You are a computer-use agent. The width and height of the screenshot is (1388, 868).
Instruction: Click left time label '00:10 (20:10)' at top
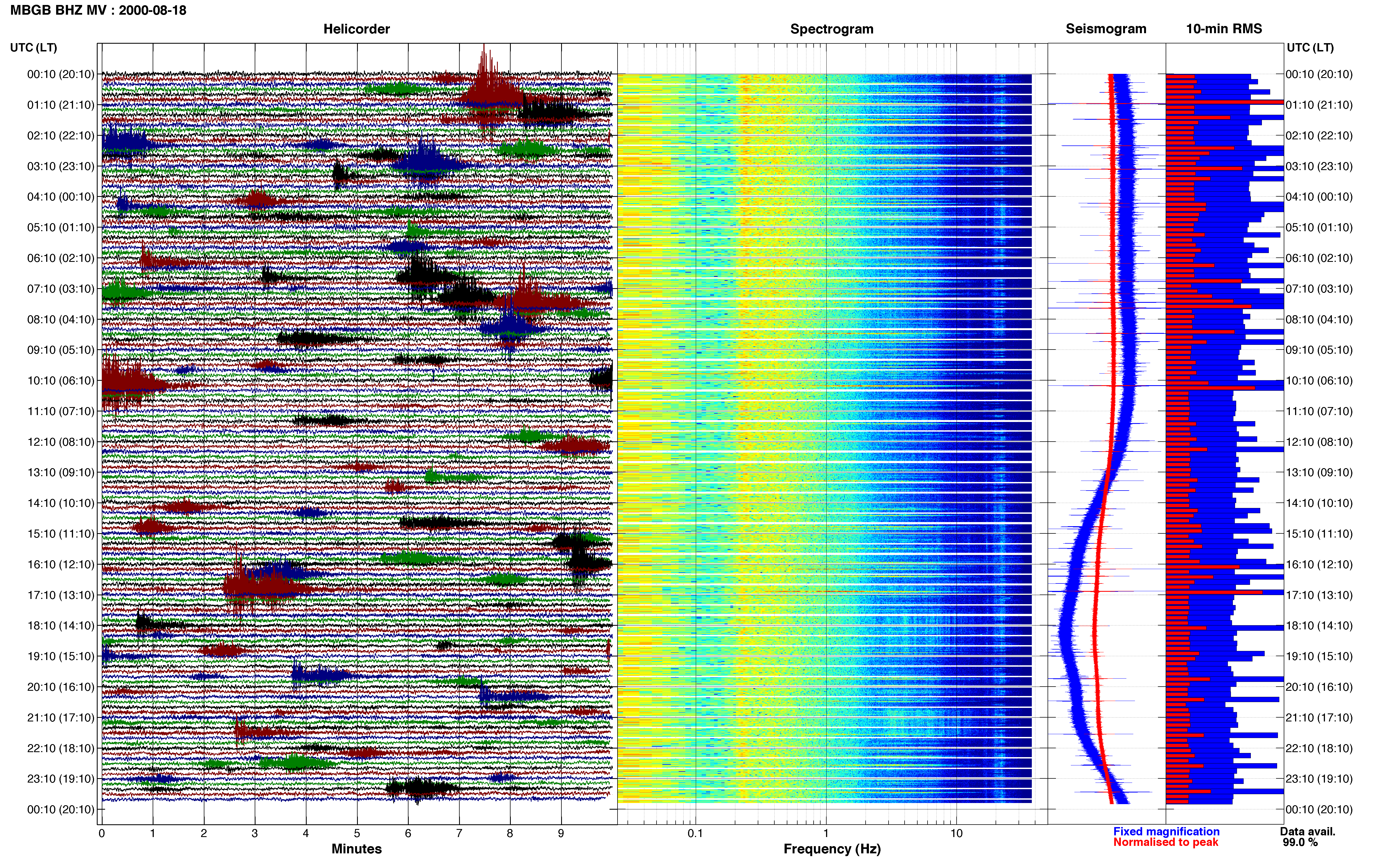[61, 74]
